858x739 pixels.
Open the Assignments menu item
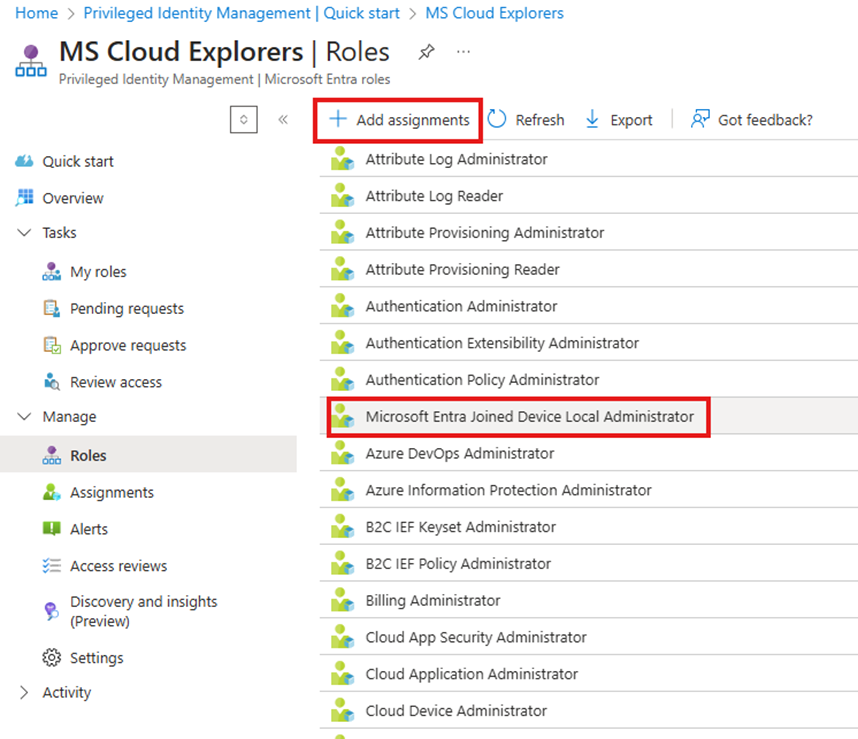coord(111,493)
